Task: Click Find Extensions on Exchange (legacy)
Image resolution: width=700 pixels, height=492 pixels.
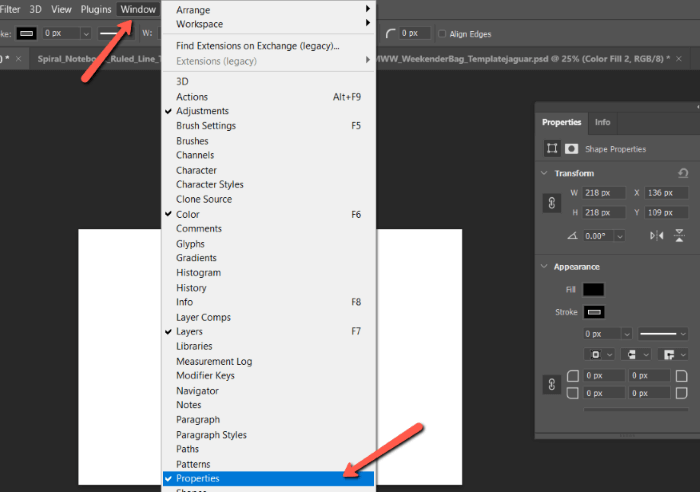Action: point(258,46)
